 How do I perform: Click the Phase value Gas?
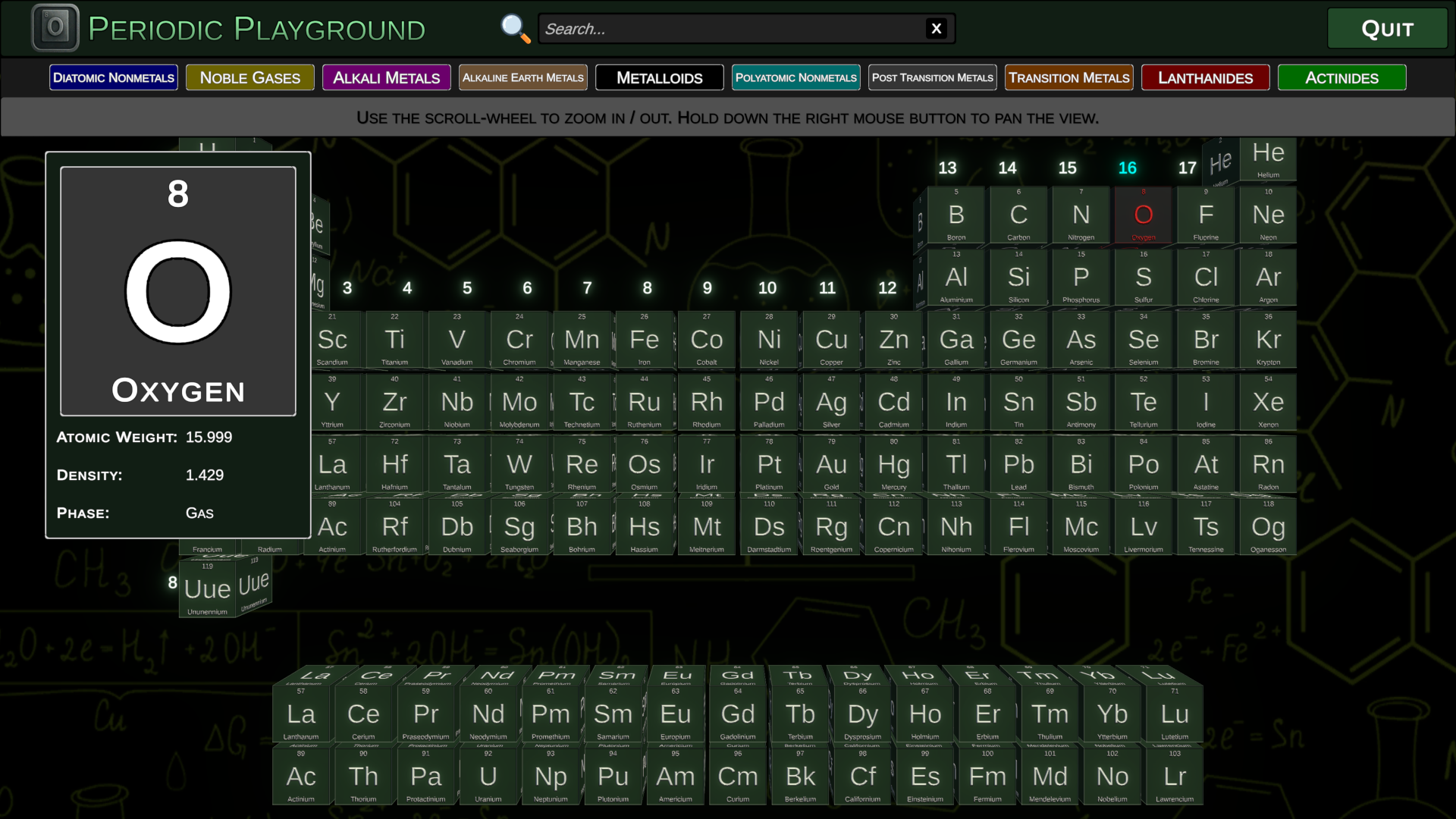tap(199, 513)
